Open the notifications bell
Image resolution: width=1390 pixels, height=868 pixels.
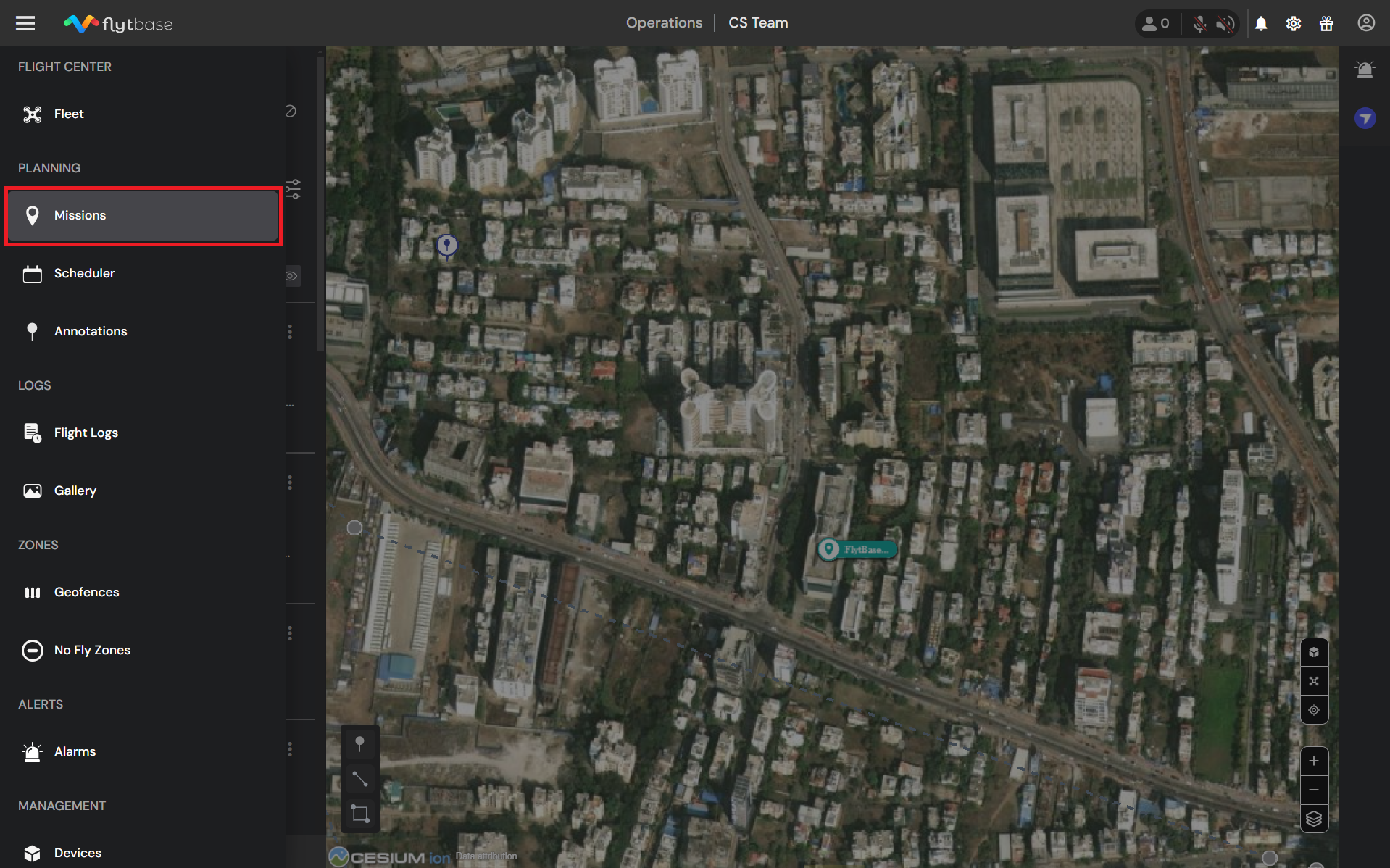point(1261,23)
